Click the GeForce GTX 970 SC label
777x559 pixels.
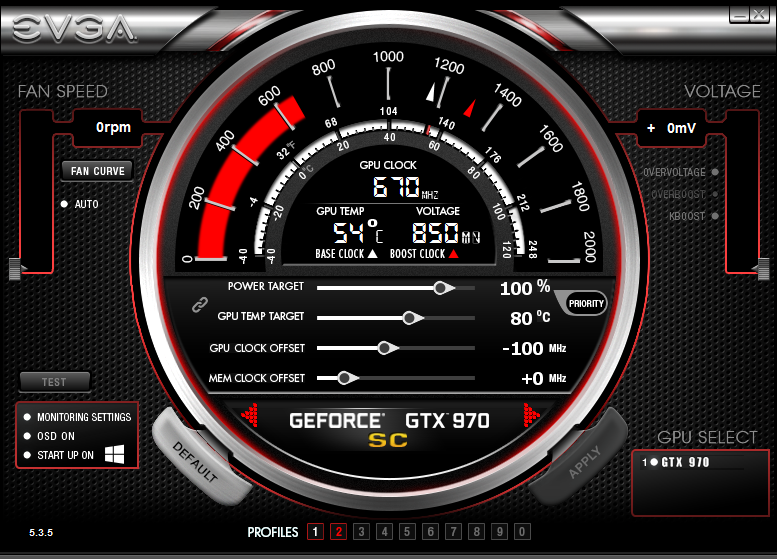point(389,428)
